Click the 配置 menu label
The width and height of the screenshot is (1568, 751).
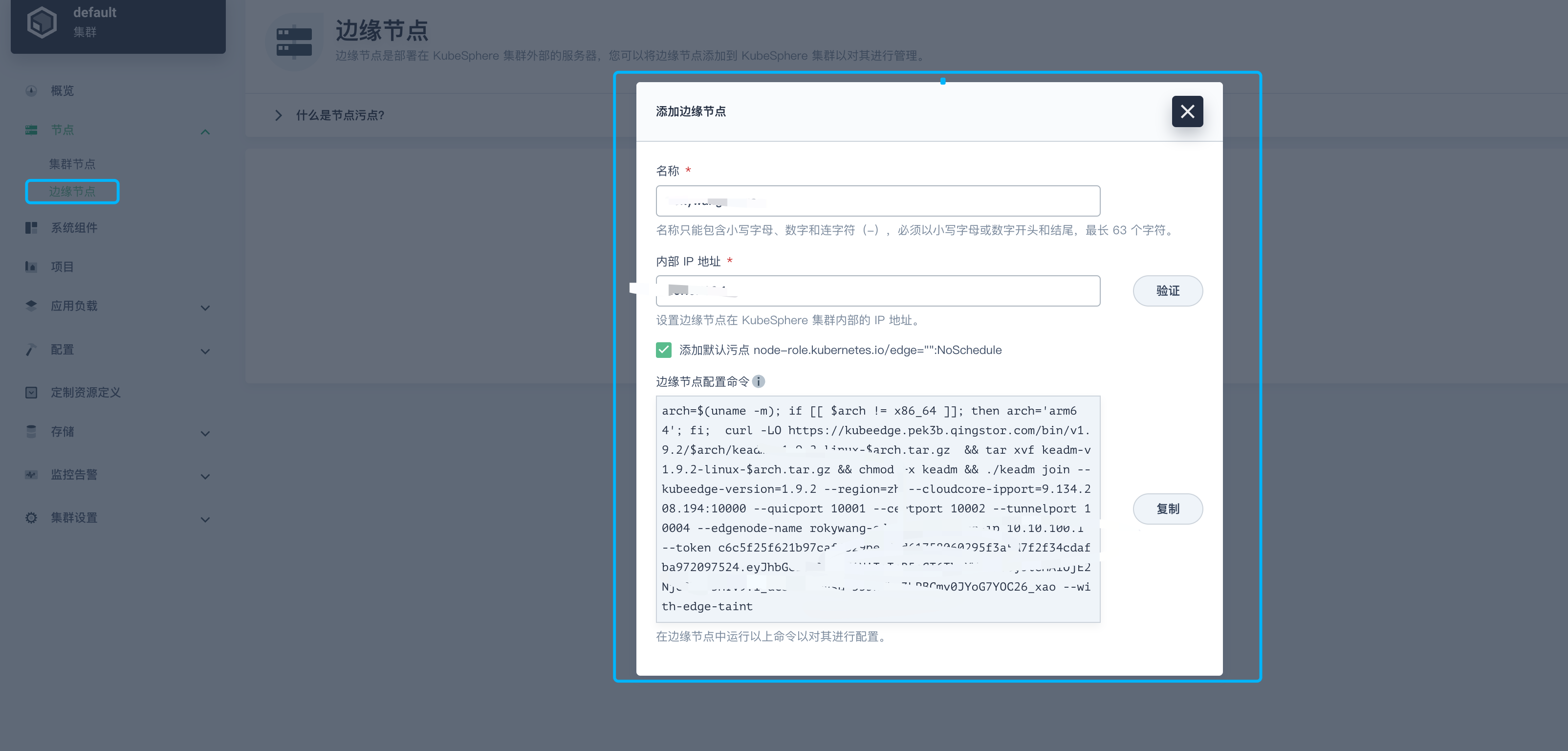pyautogui.click(x=62, y=350)
